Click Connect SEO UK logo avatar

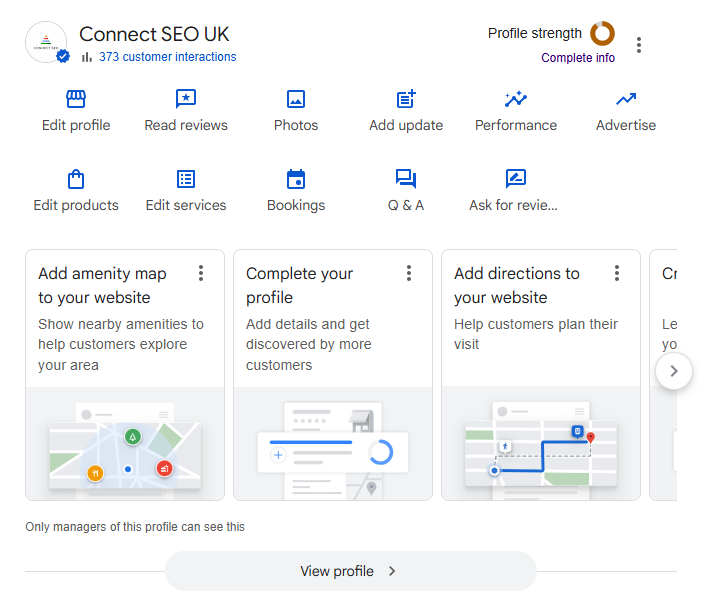tap(46, 42)
